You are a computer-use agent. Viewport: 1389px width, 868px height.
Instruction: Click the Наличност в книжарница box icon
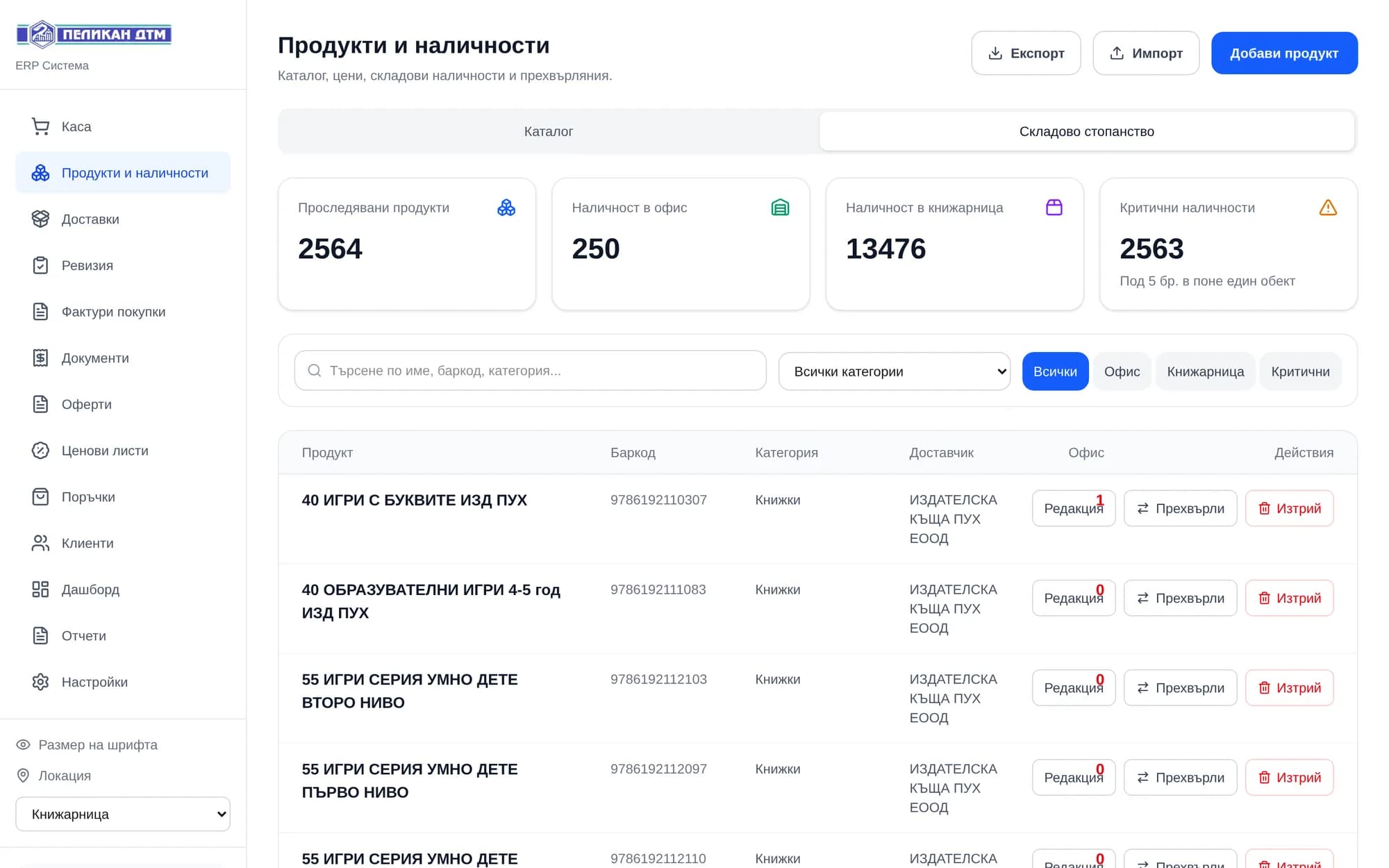point(1054,208)
